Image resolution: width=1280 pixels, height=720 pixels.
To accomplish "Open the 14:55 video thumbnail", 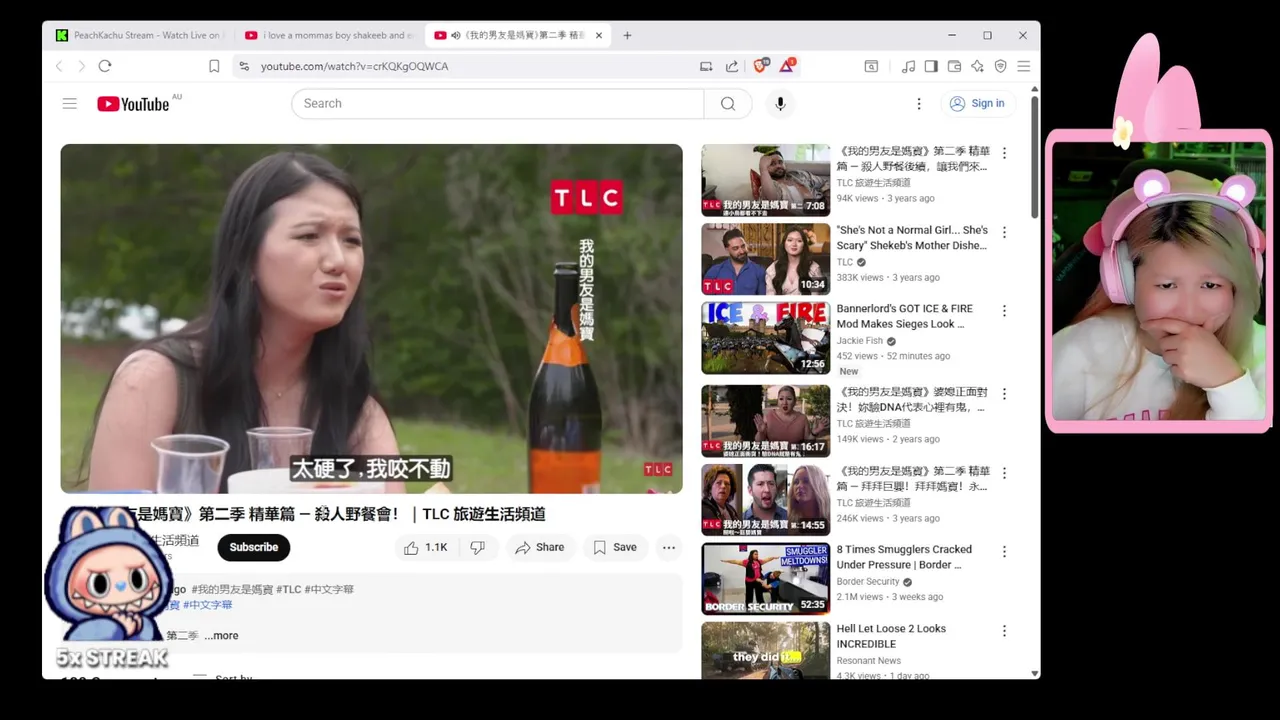I will point(766,500).
